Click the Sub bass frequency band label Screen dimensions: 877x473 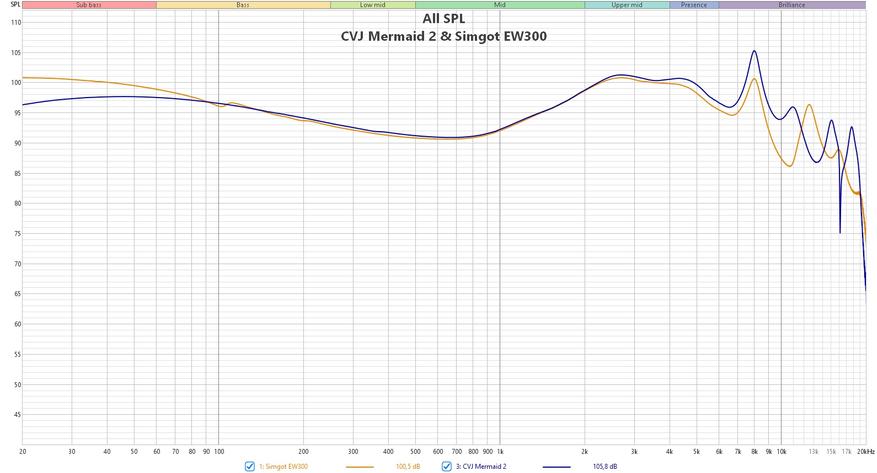pyautogui.click(x=89, y=5)
